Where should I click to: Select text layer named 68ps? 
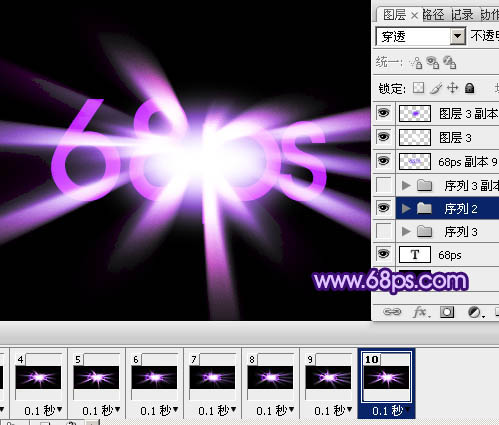450,255
